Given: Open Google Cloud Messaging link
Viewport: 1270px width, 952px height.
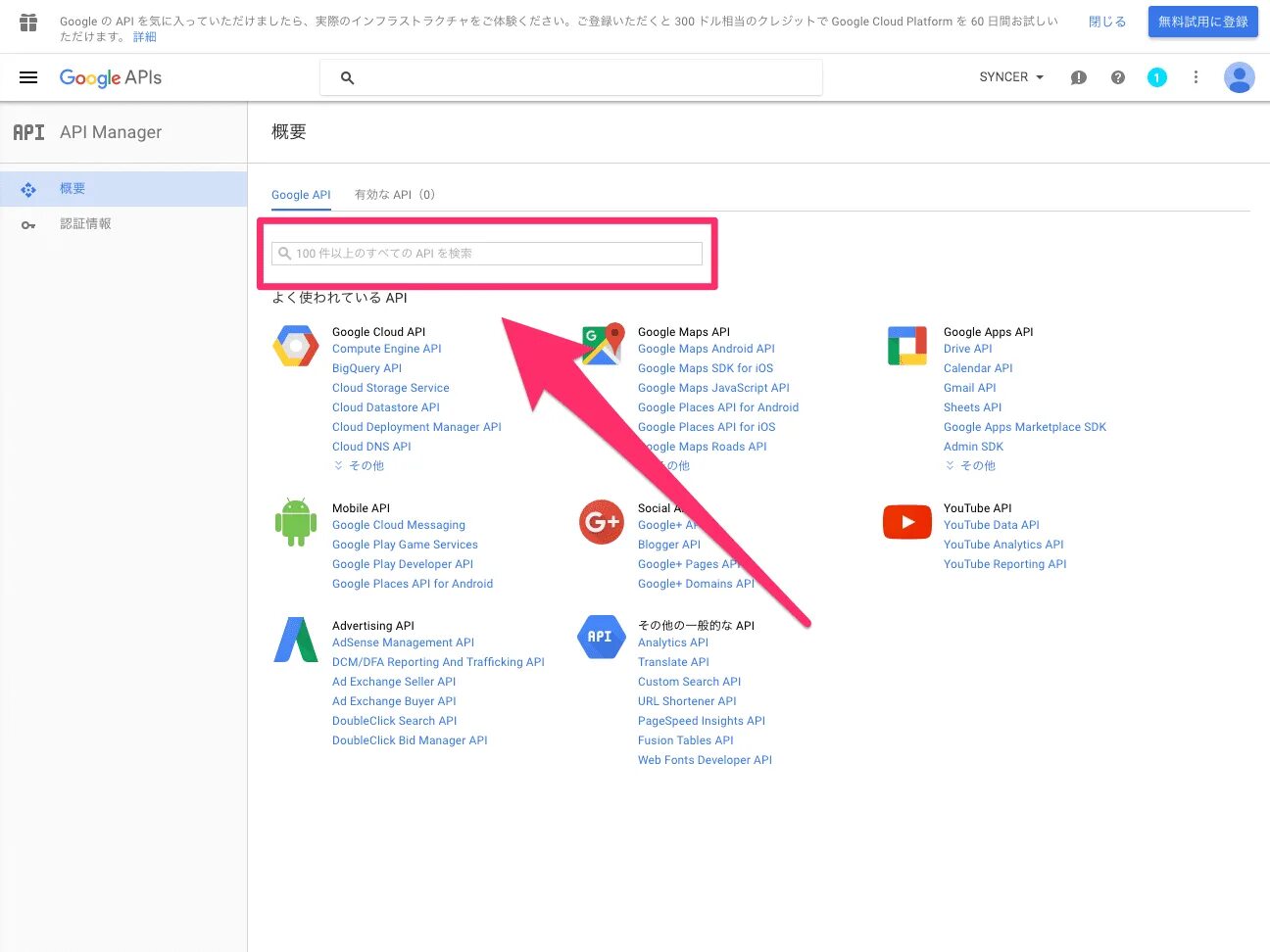Looking at the screenshot, I should (x=399, y=525).
